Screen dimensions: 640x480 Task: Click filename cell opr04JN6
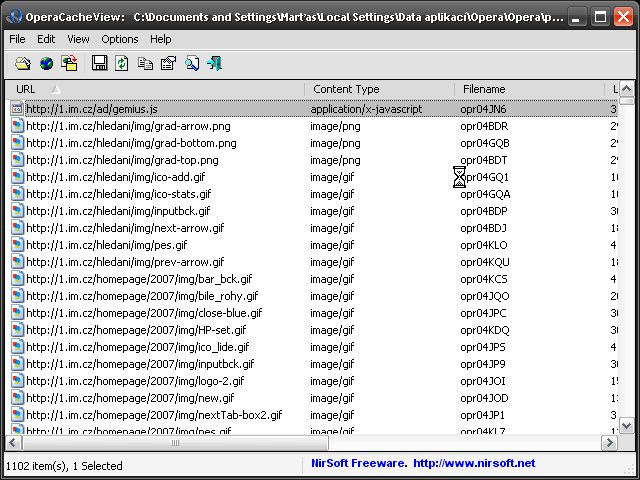point(483,109)
